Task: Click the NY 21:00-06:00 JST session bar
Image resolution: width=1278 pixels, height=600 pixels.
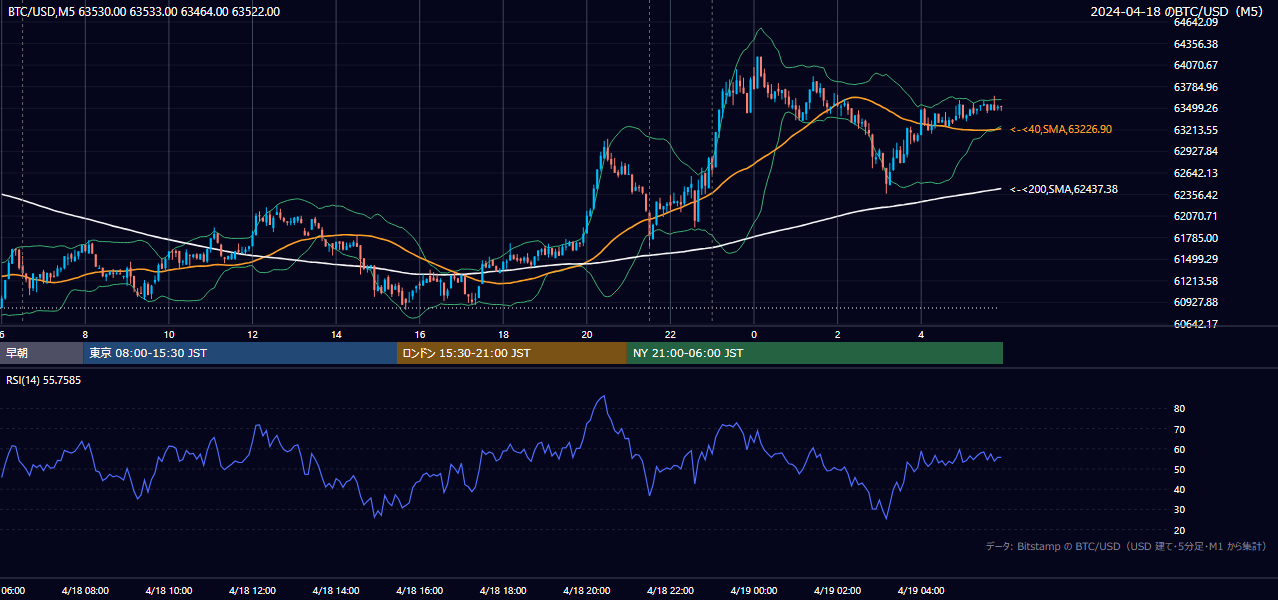Action: click(815, 353)
